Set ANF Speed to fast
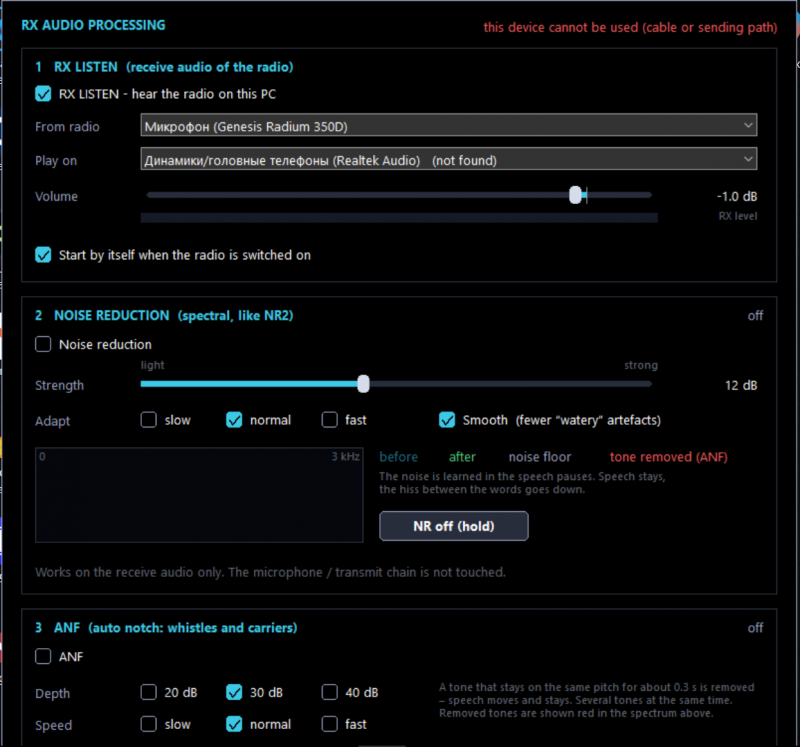This screenshot has width=800, height=747. point(330,724)
